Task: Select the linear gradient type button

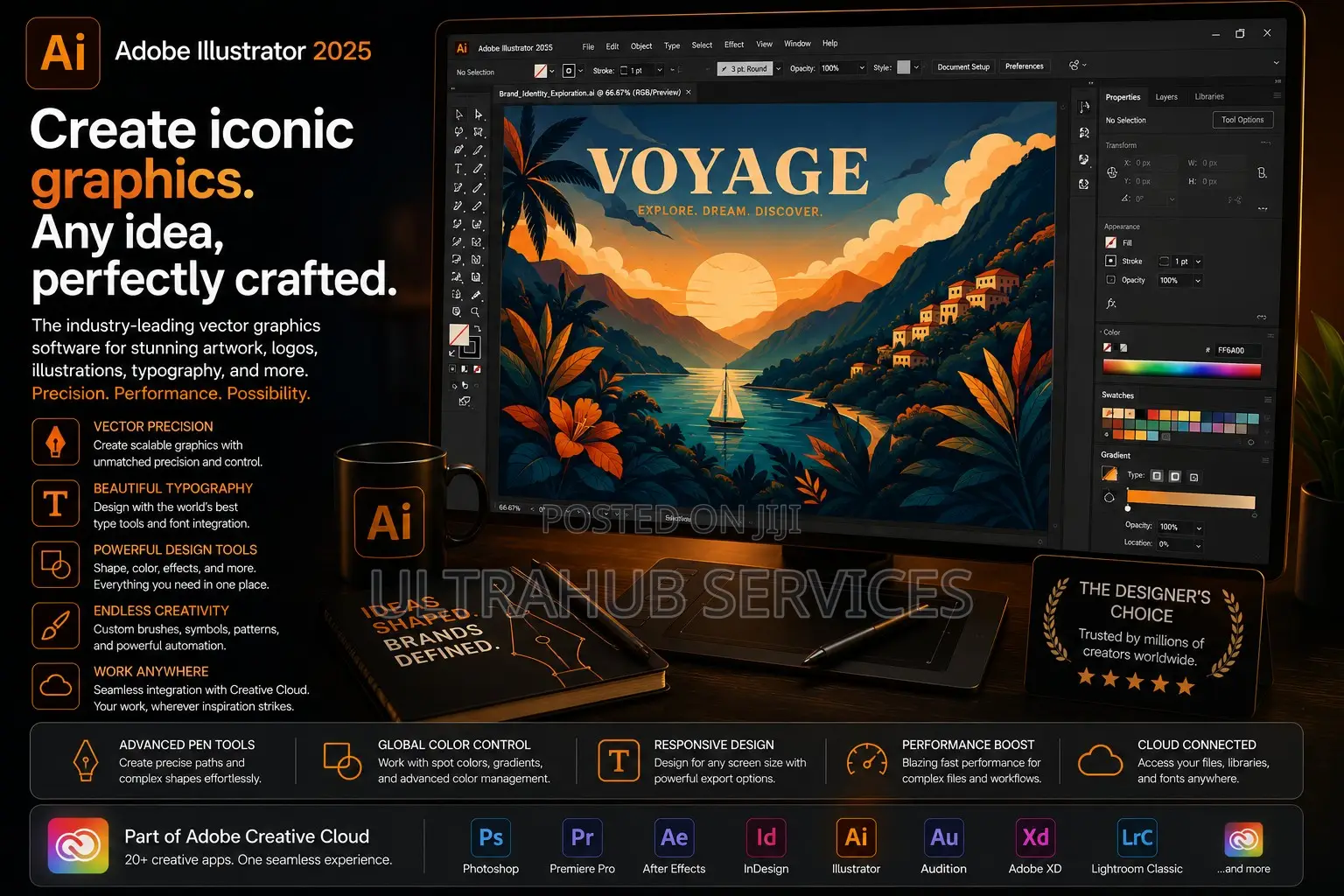Action: coord(1157,476)
